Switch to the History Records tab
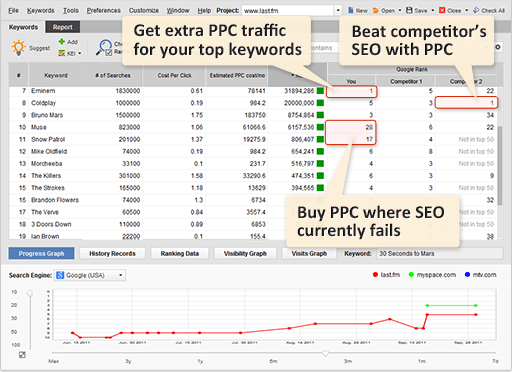 112,254
